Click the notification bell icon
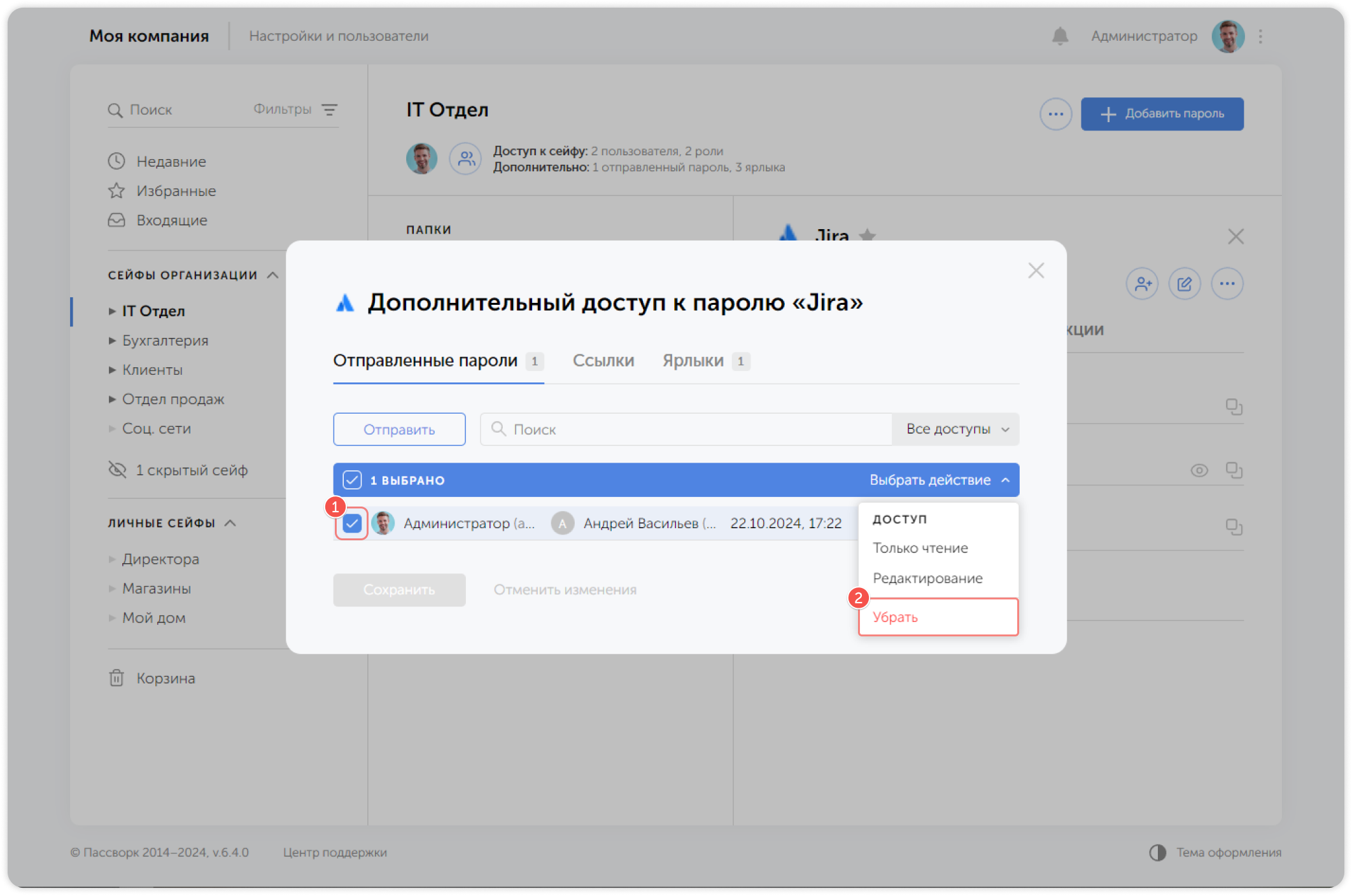Image resolution: width=1352 pixels, height=896 pixels. click(1059, 36)
